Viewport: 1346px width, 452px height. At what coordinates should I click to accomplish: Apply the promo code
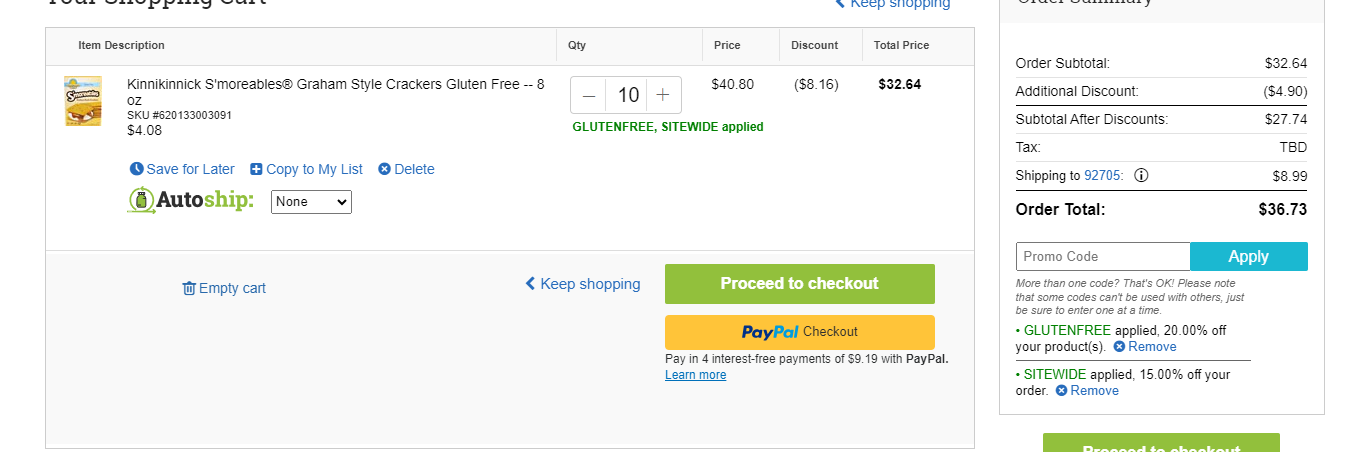point(1249,256)
